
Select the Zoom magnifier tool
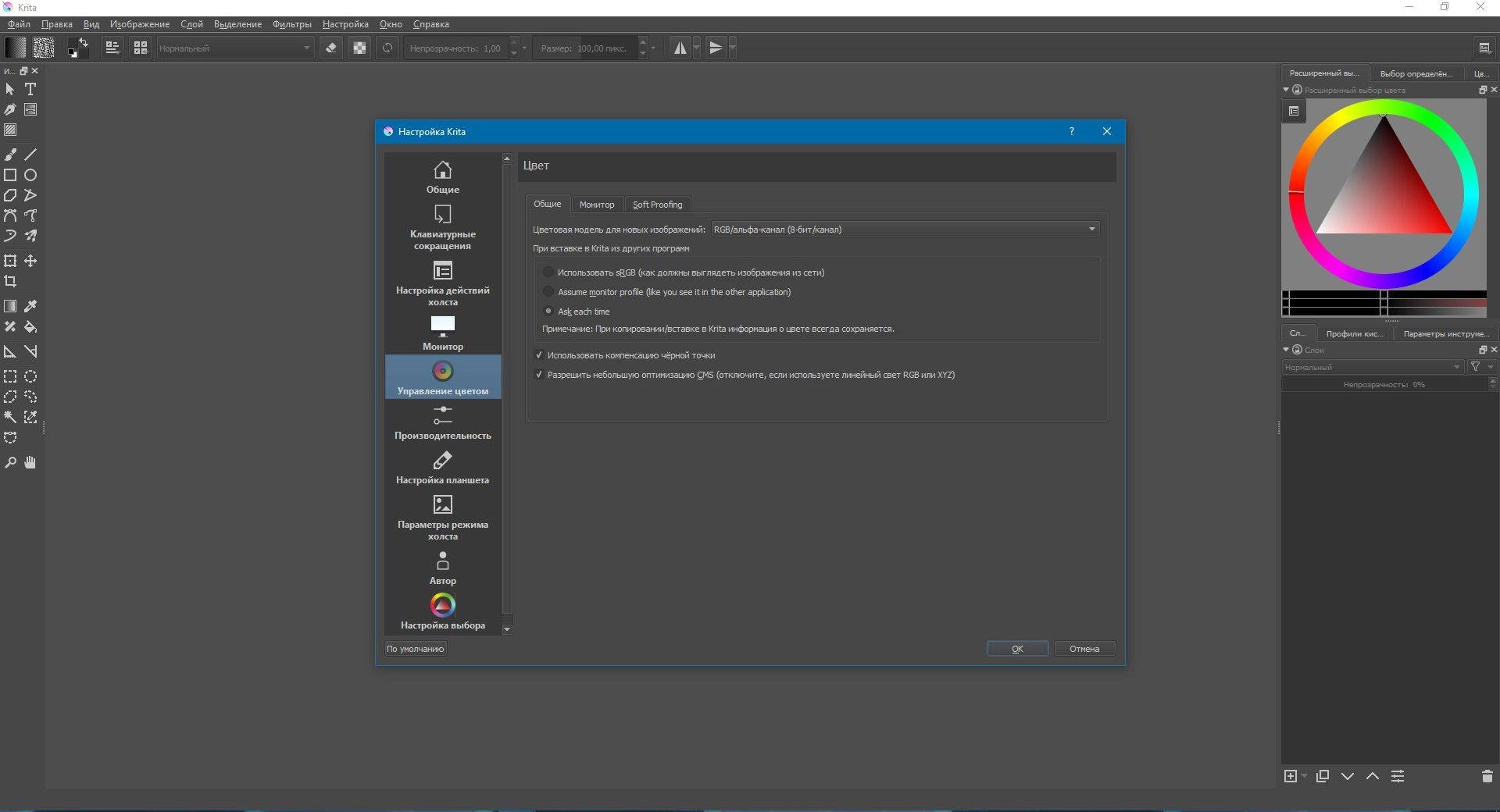(10, 462)
